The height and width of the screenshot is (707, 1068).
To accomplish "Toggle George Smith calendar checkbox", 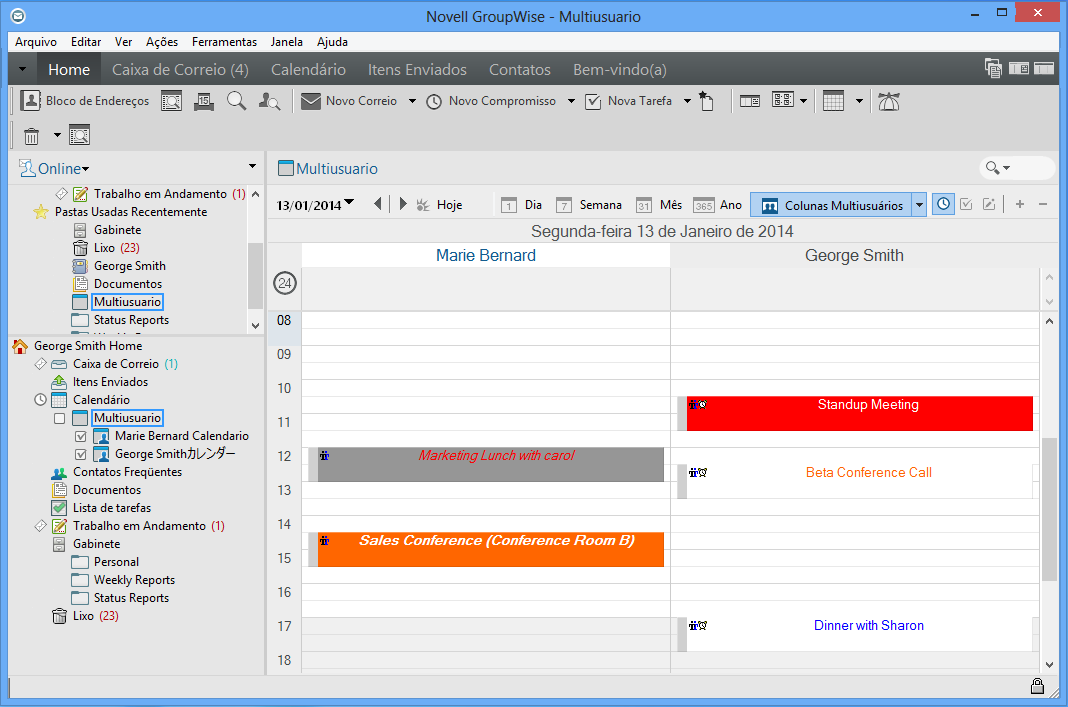I will [x=81, y=454].
